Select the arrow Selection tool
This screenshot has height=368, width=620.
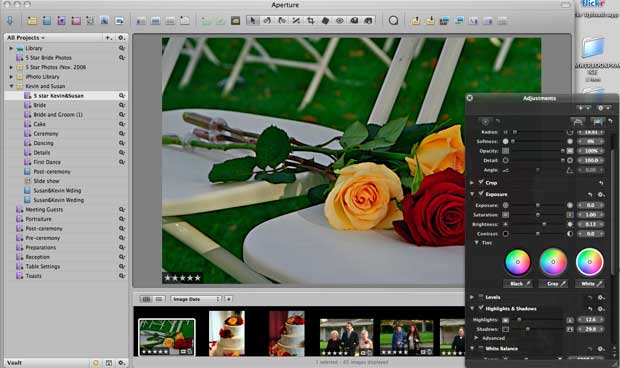252,21
